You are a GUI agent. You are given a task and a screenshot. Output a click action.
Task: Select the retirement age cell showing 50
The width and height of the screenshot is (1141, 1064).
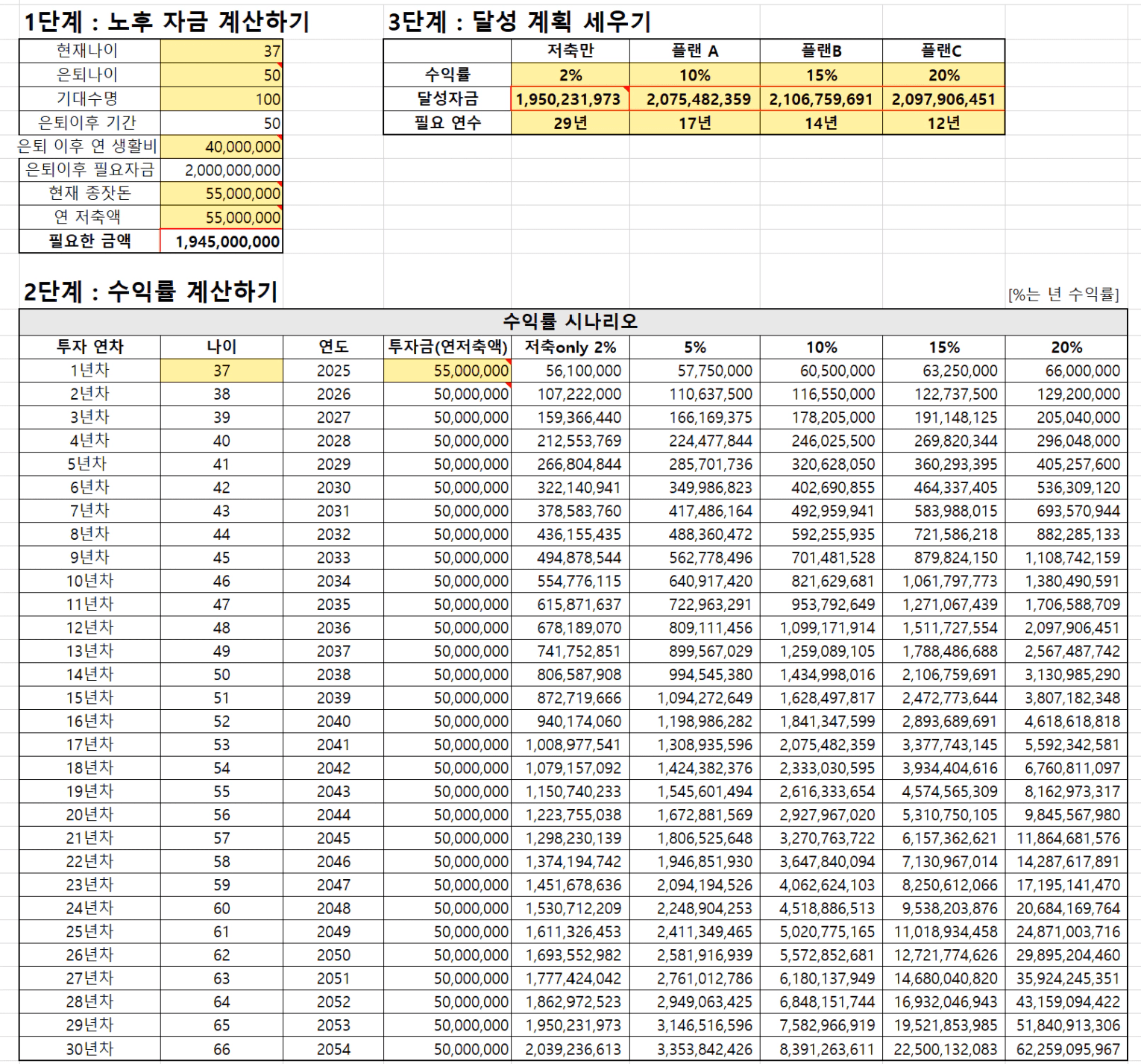[221, 75]
